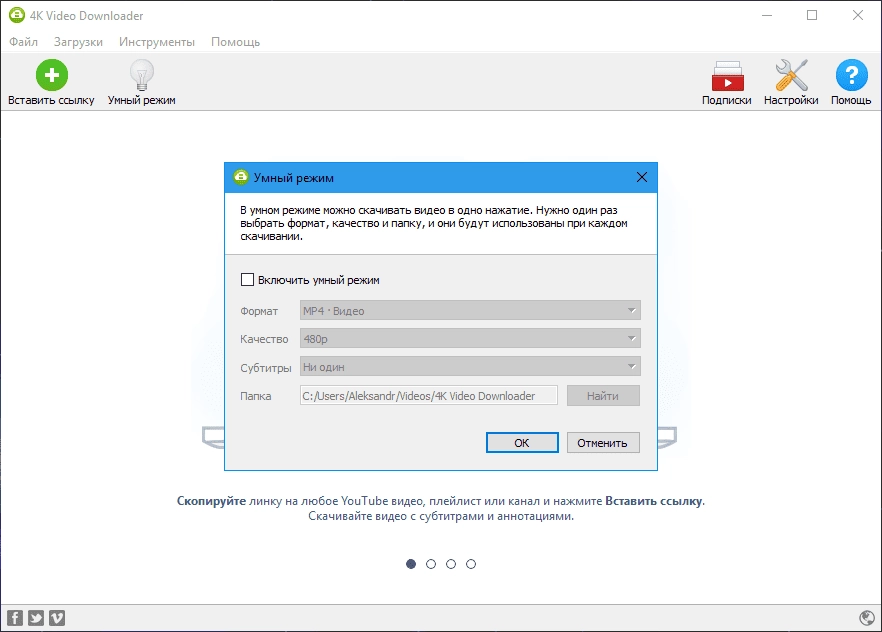882x632 pixels.
Task: Click the 'Папка' label in the dialog
Action: (x=256, y=396)
